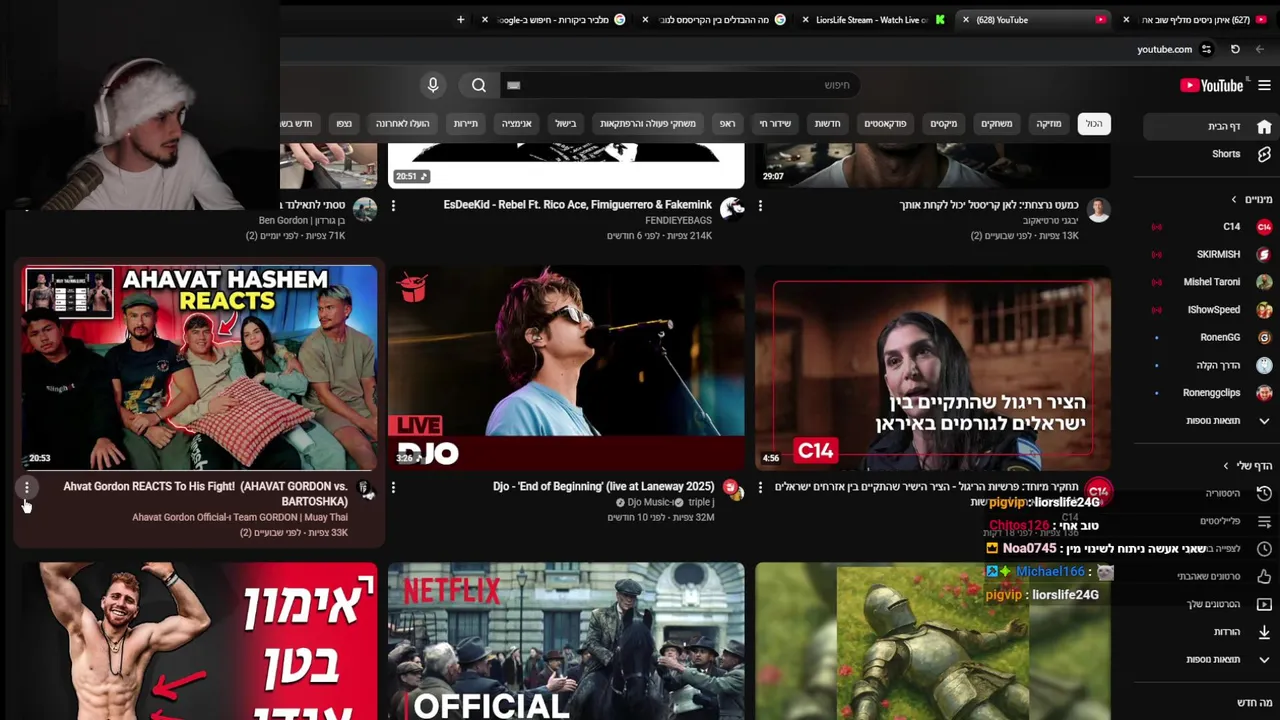Image resolution: width=1280 pixels, height=720 pixels.
Task: Open Downloads (הורדות) in the sidebar
Action: pyautogui.click(x=1207, y=632)
